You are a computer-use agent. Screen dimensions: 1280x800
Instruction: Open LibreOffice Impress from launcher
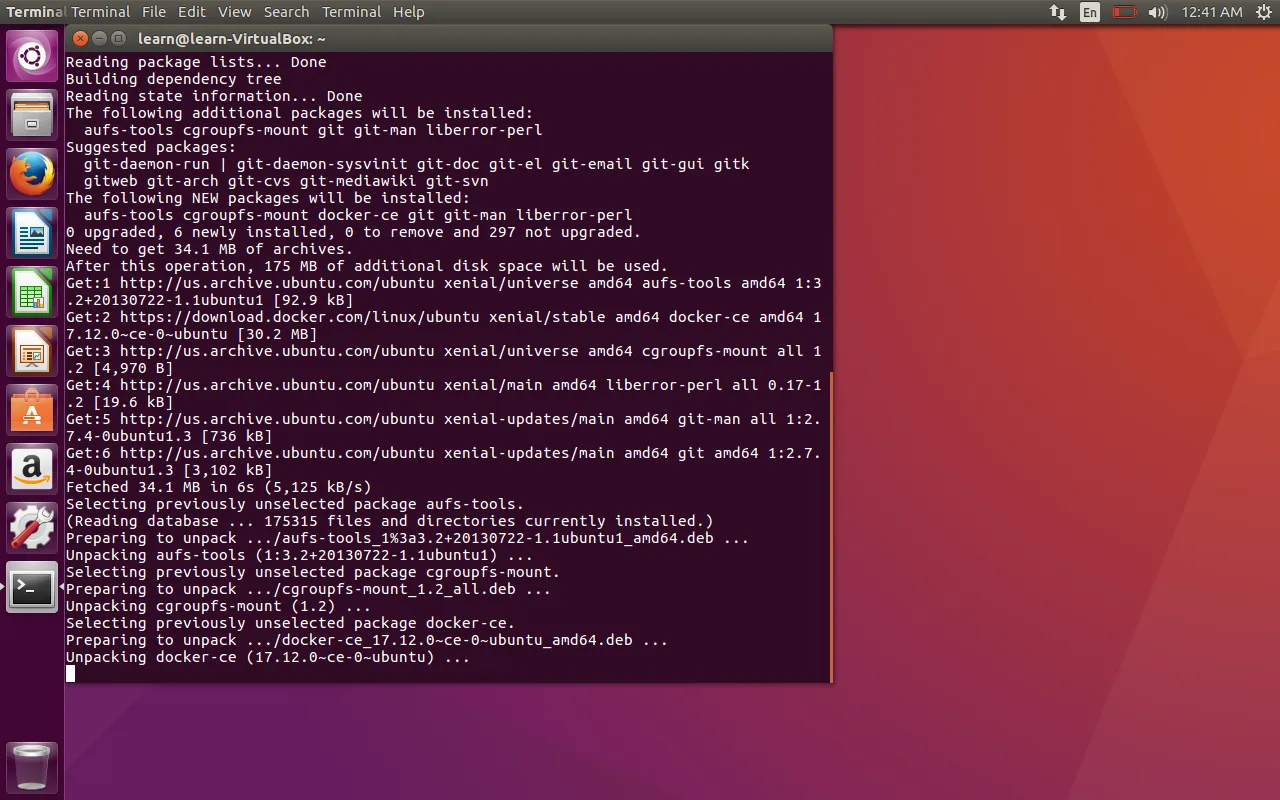(x=32, y=351)
